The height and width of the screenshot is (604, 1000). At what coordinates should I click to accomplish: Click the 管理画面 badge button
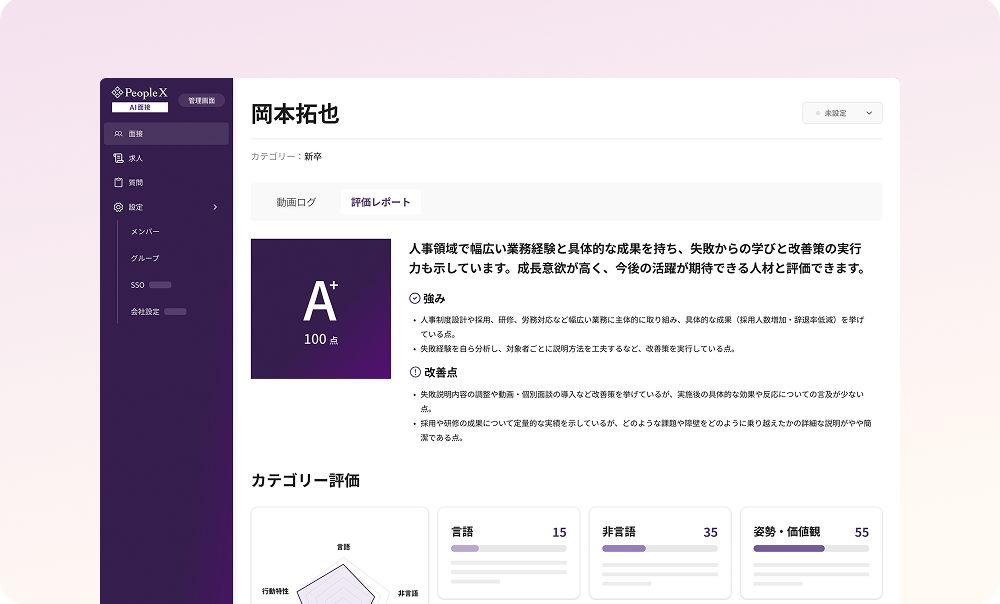[x=201, y=100]
